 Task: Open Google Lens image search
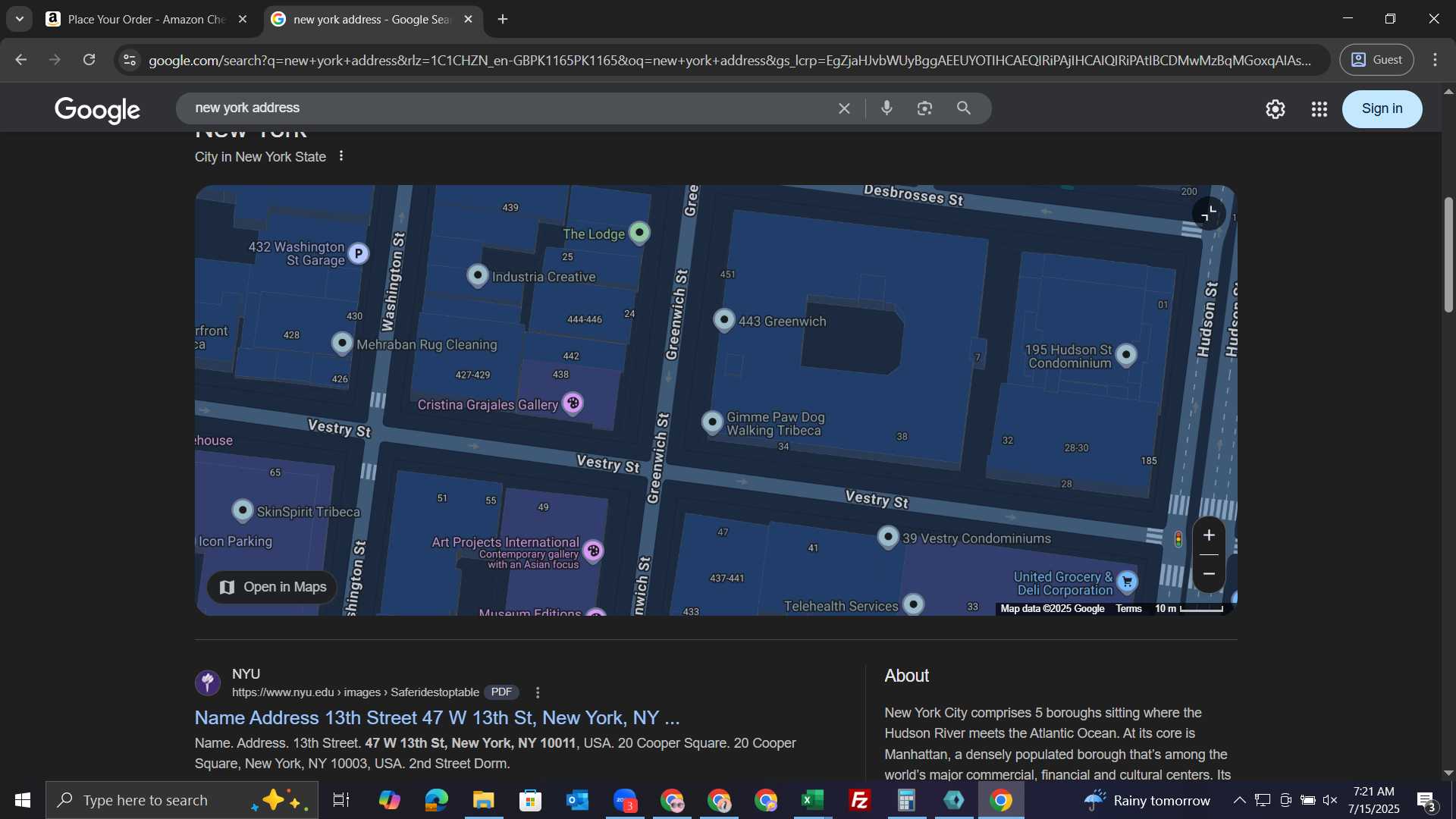(924, 108)
